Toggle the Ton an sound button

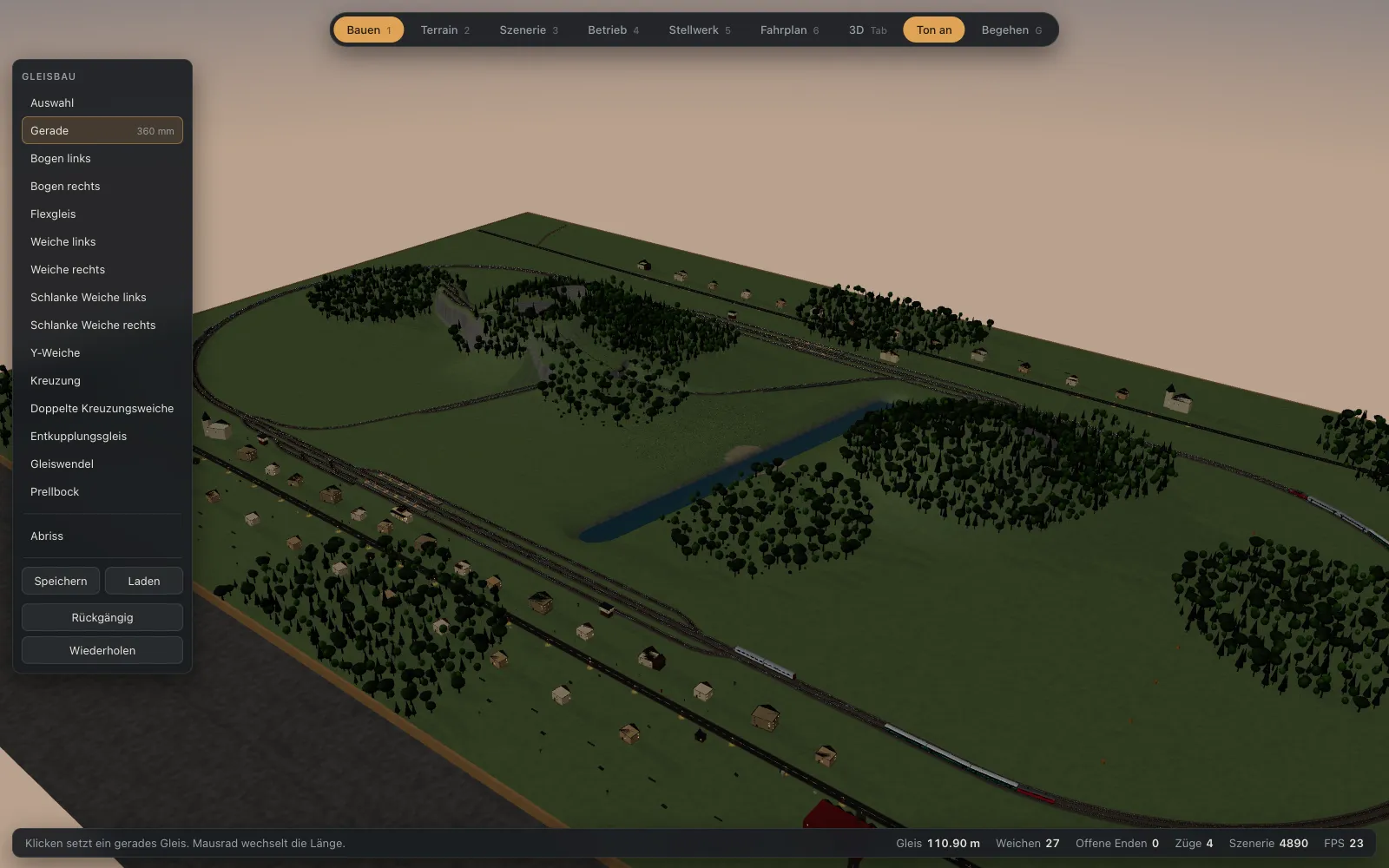[x=934, y=30]
